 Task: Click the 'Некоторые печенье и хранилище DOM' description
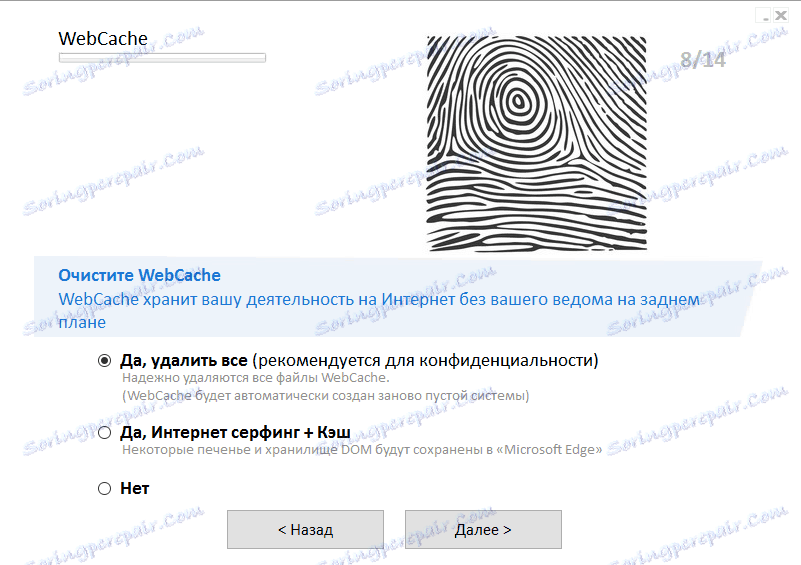pyautogui.click(x=362, y=450)
